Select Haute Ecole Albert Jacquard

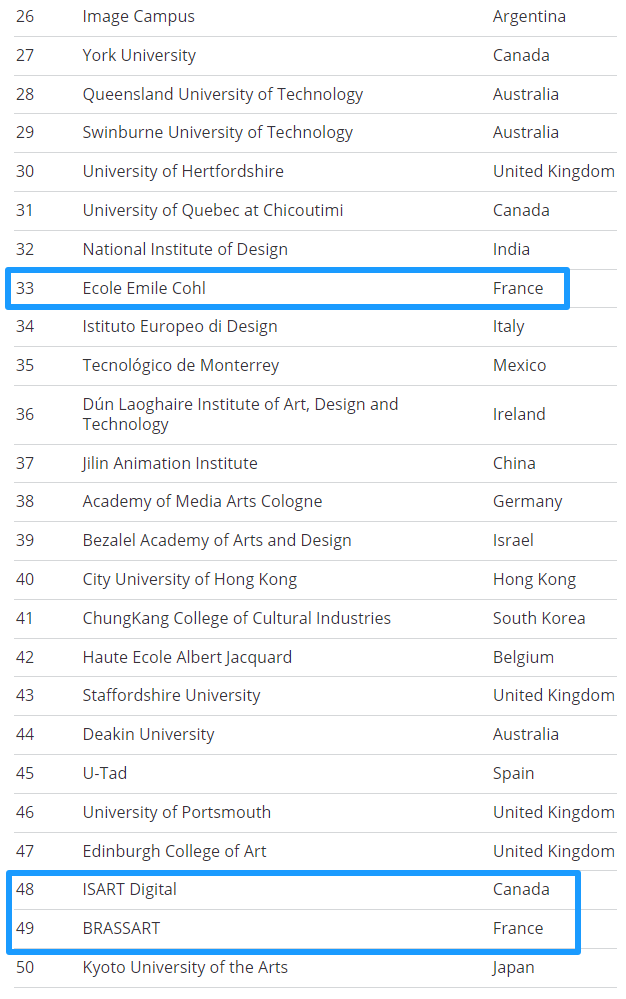(x=187, y=657)
